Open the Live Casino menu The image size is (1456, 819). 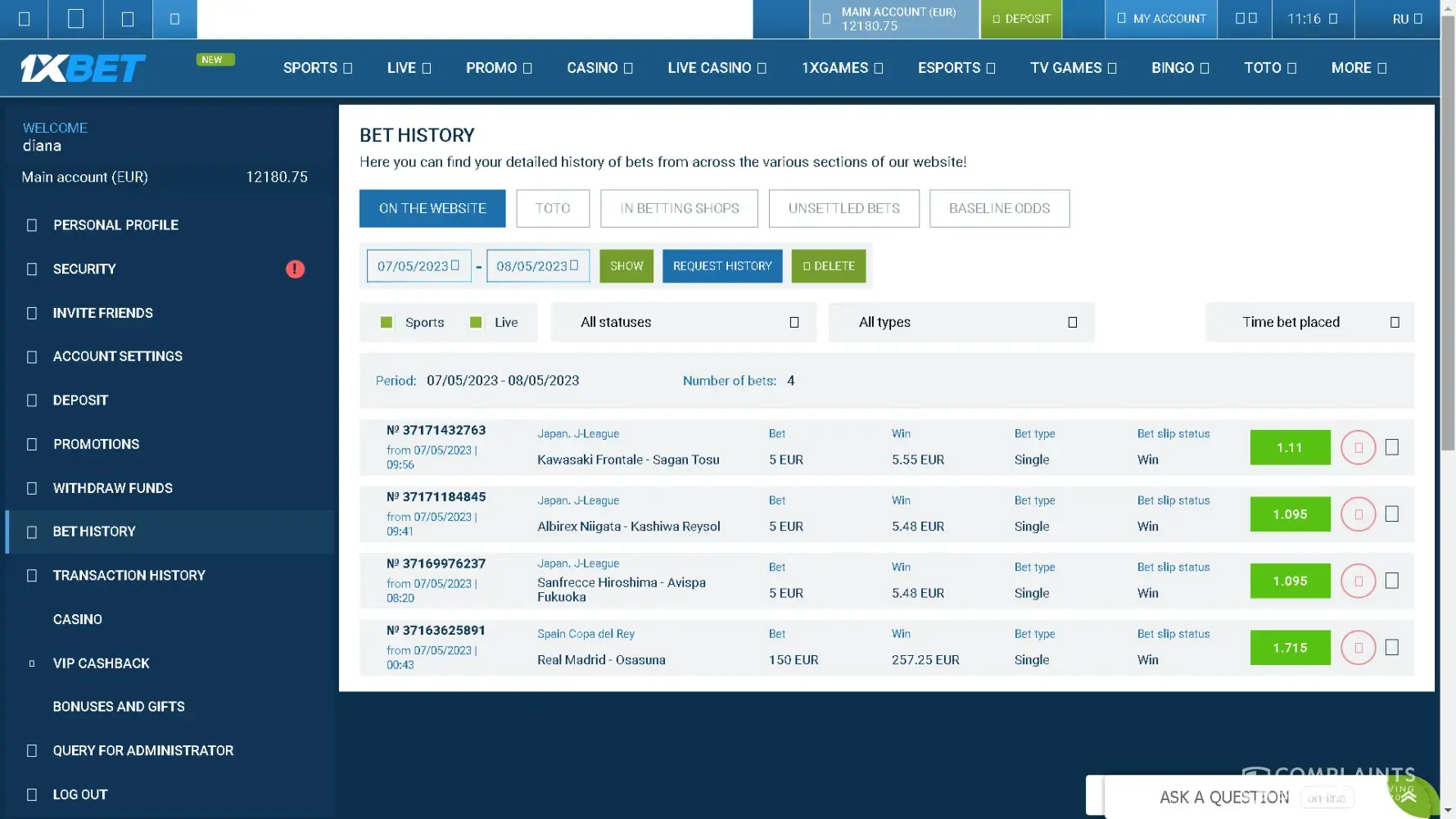[717, 68]
